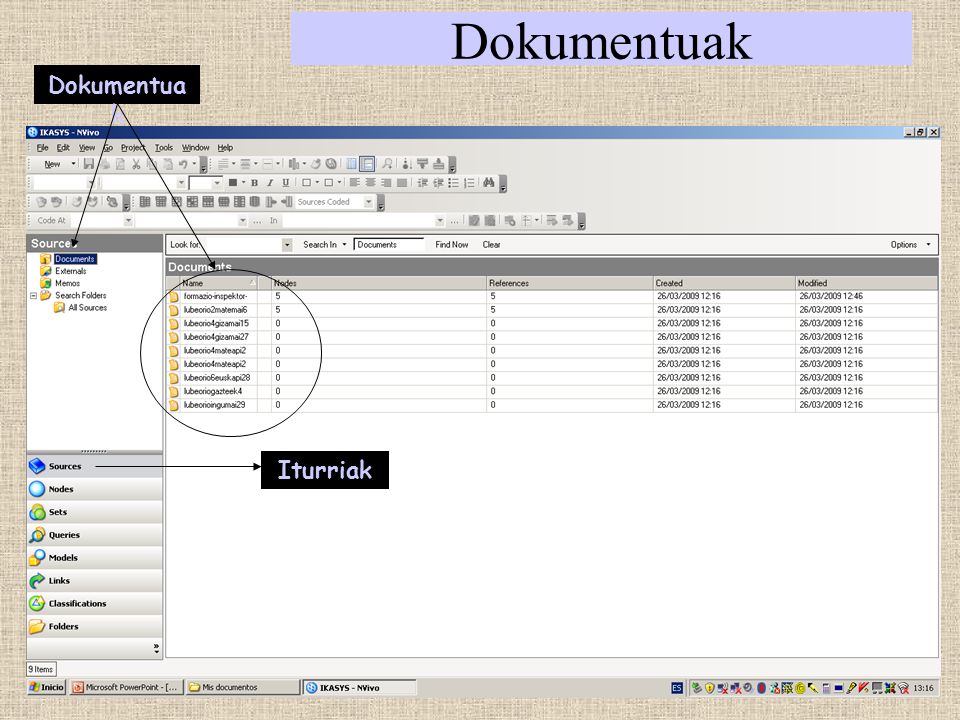Select Externals in Sources tree

coord(70,271)
